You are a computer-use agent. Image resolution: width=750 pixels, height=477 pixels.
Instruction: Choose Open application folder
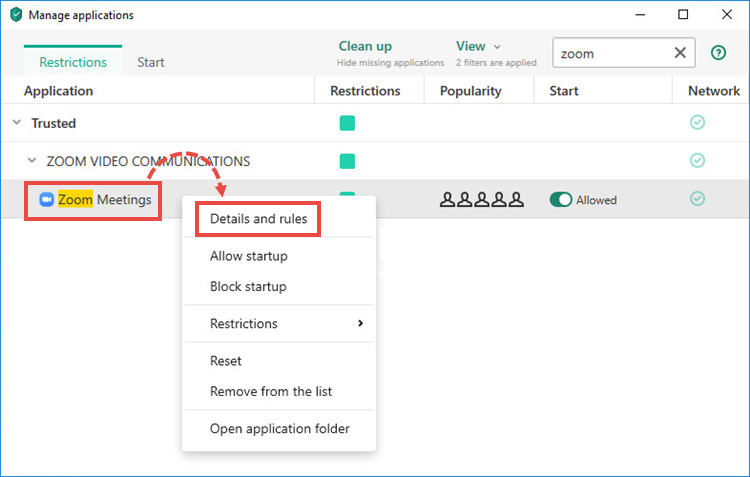coord(280,429)
